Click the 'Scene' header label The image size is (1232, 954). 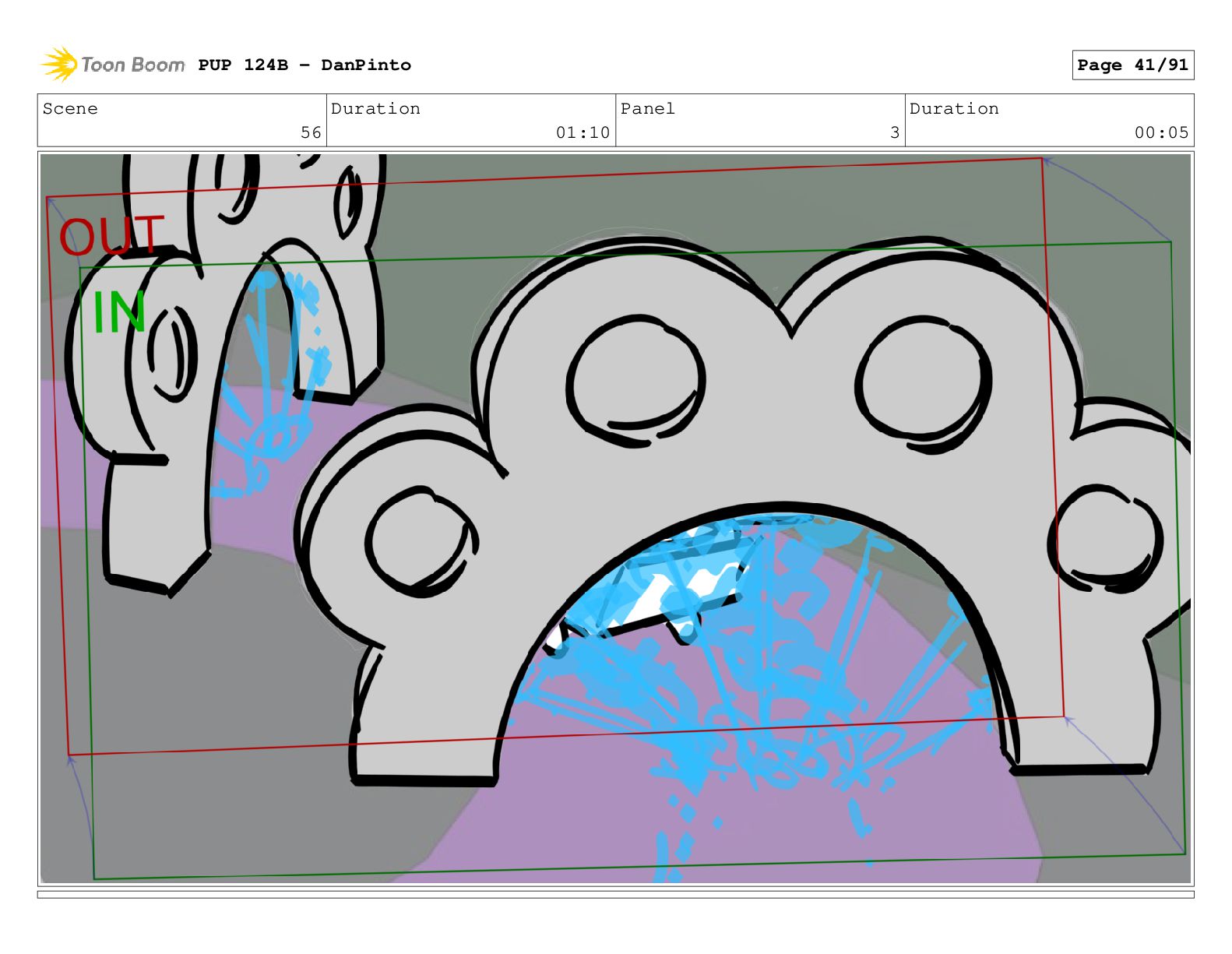coord(70,109)
